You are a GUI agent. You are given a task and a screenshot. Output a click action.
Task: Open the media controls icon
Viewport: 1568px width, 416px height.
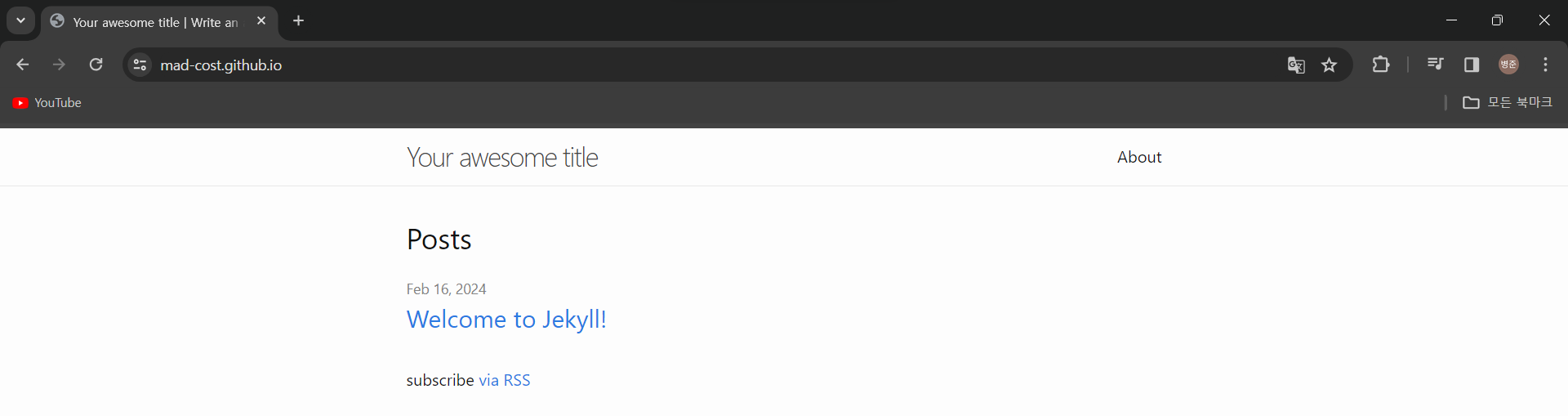tap(1435, 65)
